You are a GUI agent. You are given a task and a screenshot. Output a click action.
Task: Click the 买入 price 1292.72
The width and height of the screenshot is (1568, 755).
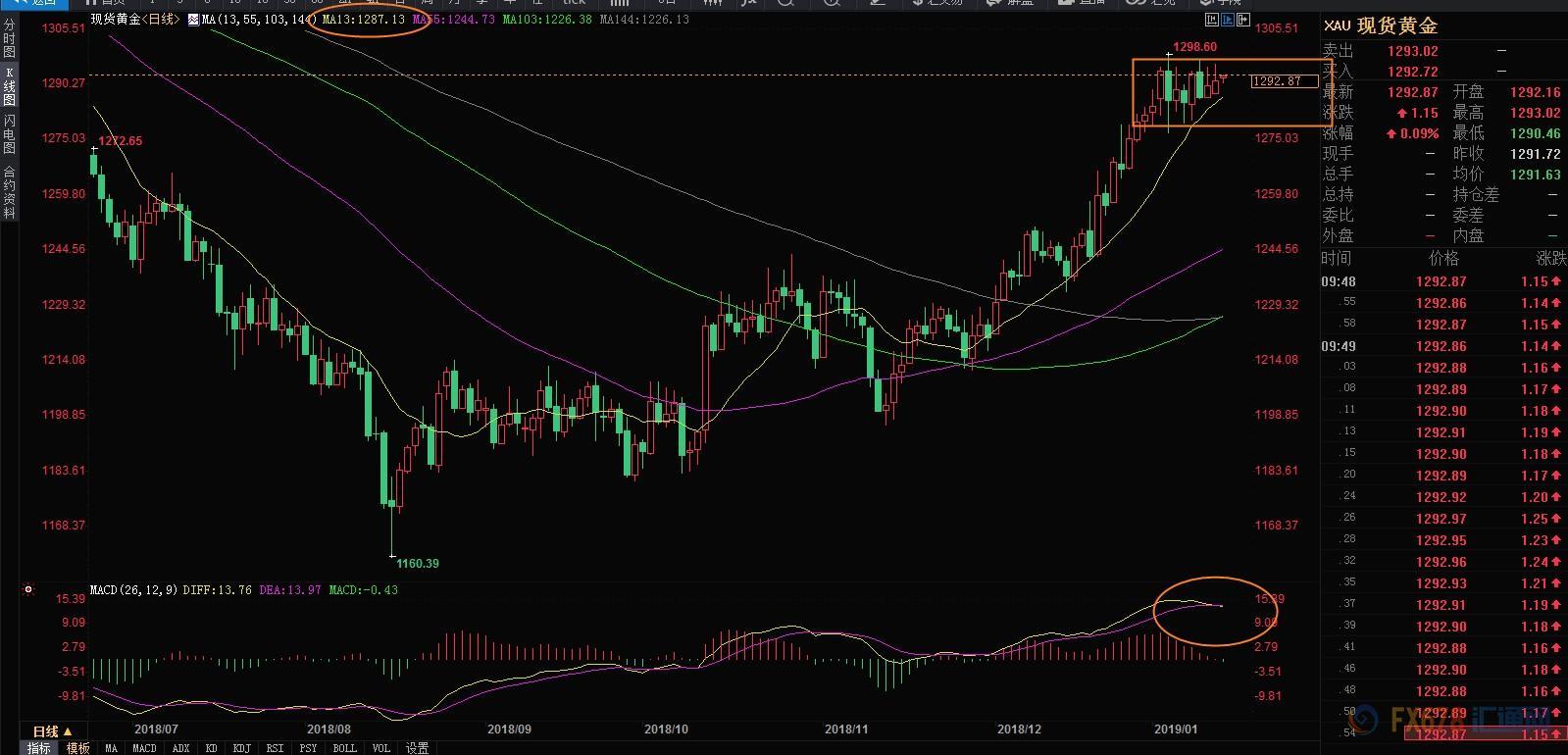pos(1413,72)
